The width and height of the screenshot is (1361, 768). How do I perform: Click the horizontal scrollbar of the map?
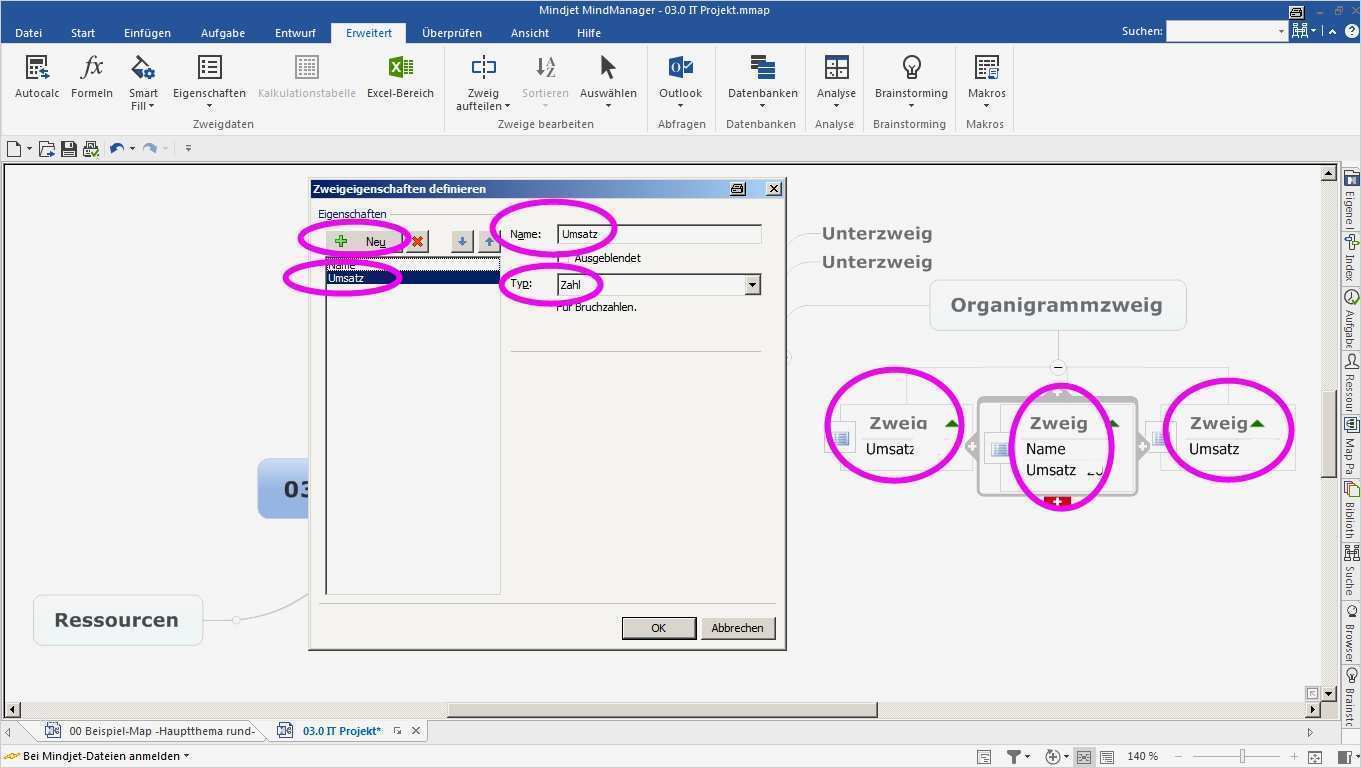(662, 710)
